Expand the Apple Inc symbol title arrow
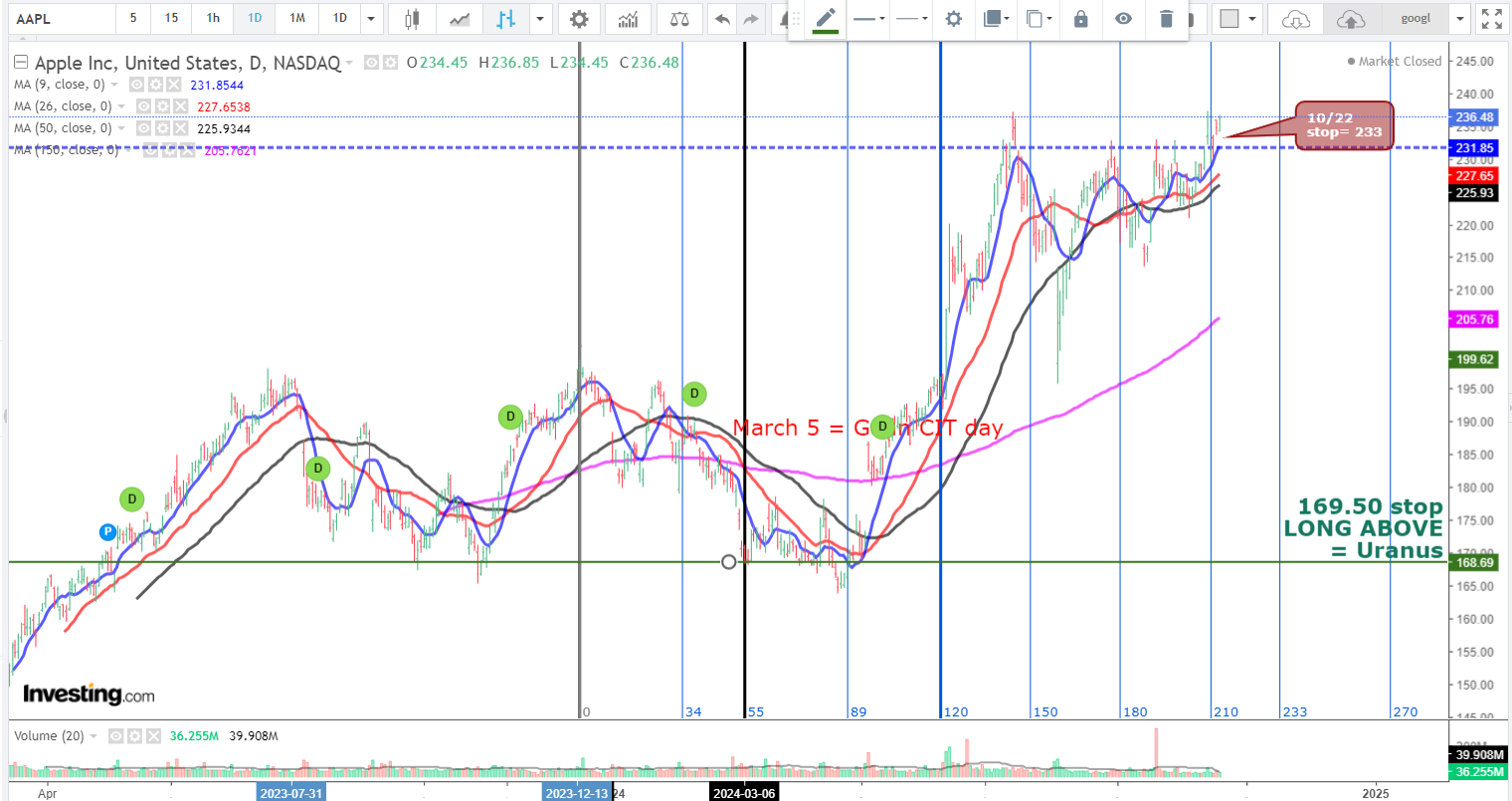1512x801 pixels. [x=349, y=63]
